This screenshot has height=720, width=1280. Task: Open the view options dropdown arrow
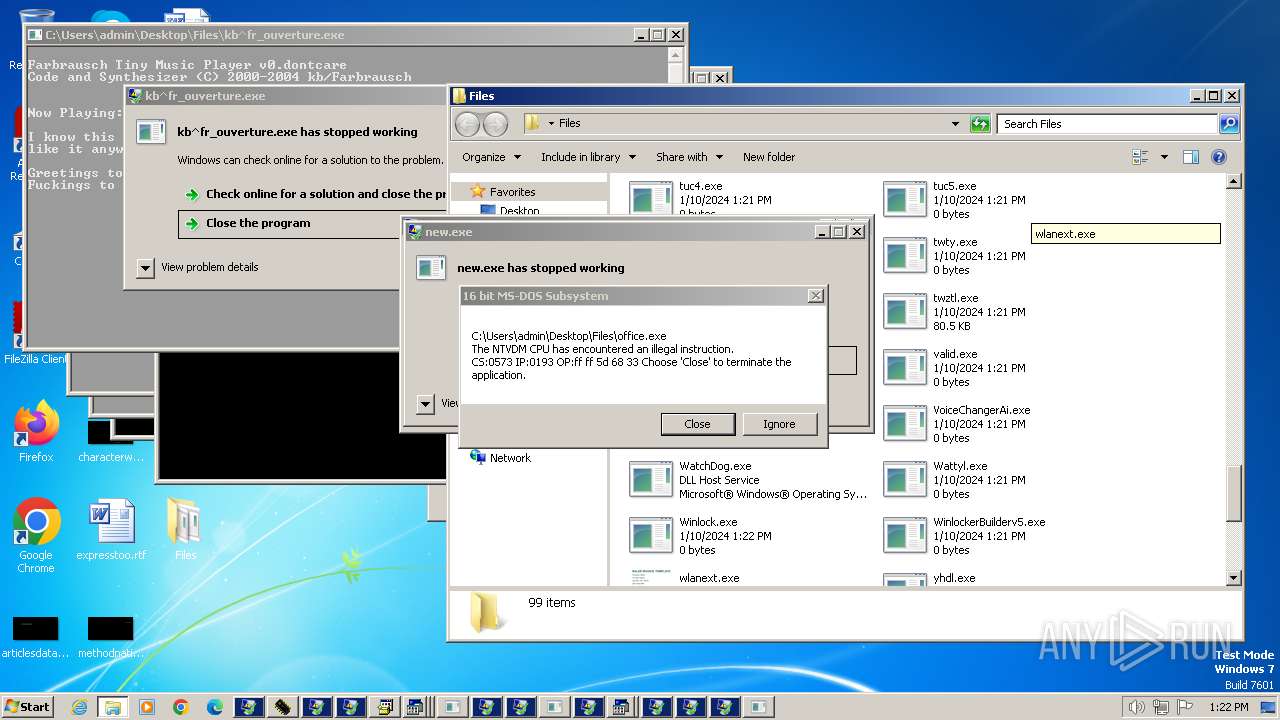coord(1164,157)
